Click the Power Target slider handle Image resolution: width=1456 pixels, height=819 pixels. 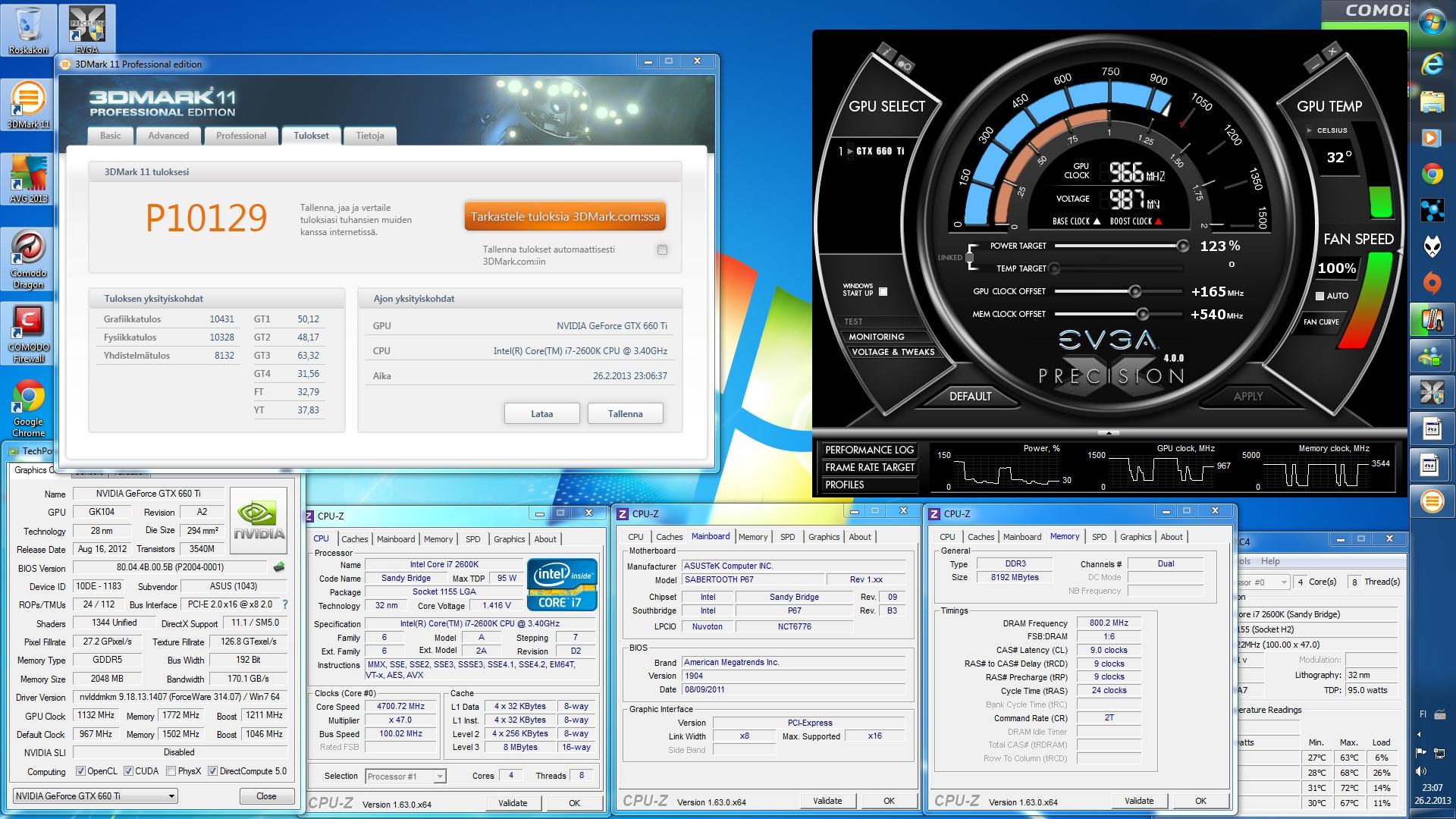pos(1182,246)
